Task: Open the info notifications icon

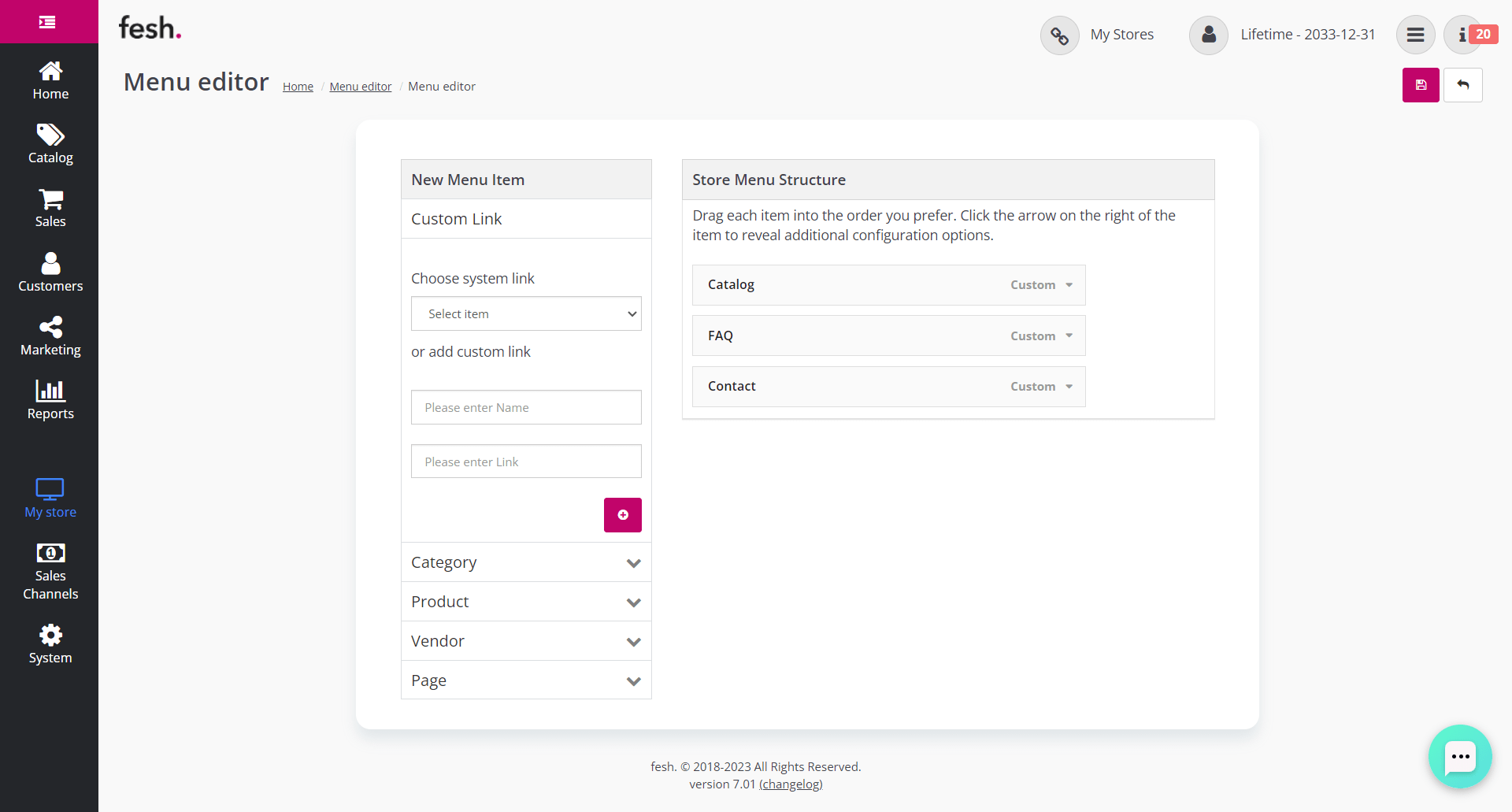Action: tap(1462, 35)
